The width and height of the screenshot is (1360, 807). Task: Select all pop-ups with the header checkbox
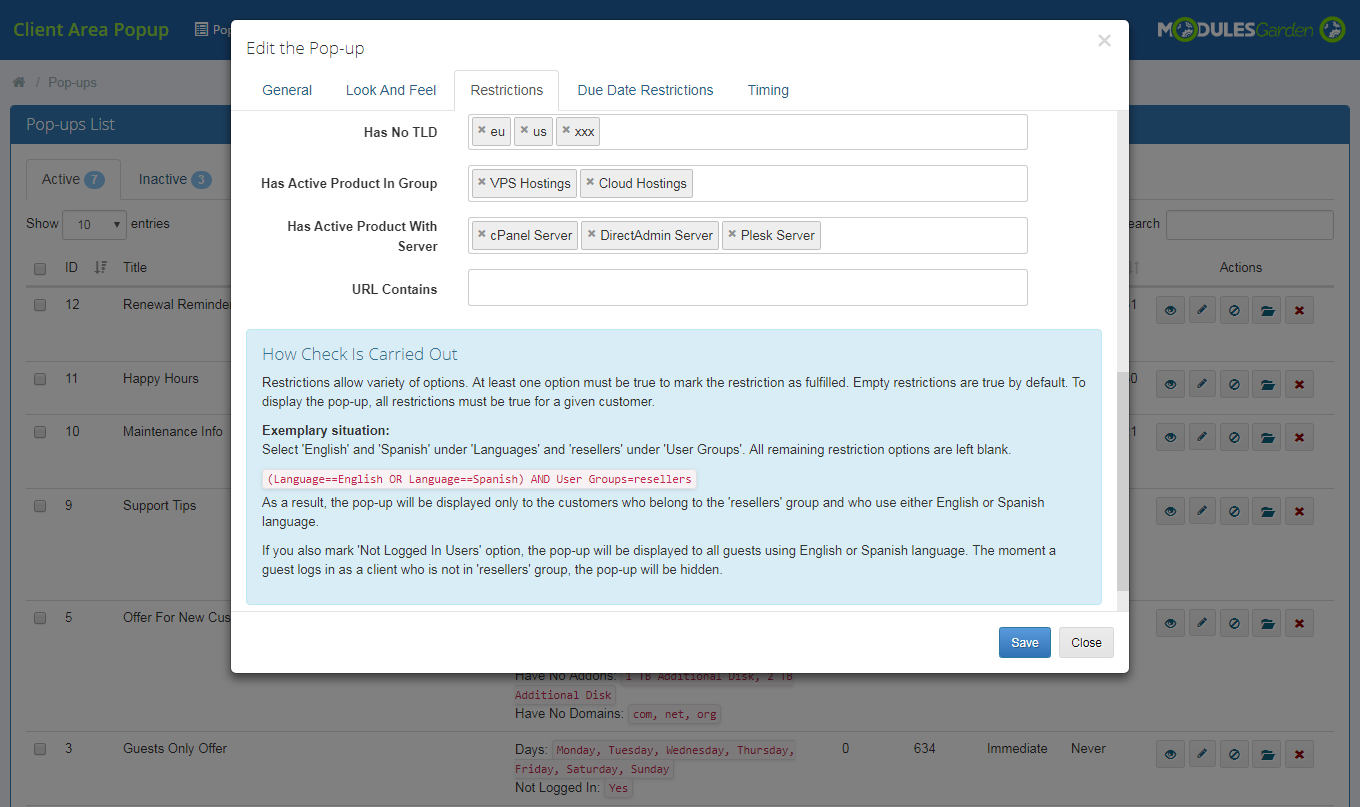(x=39, y=267)
